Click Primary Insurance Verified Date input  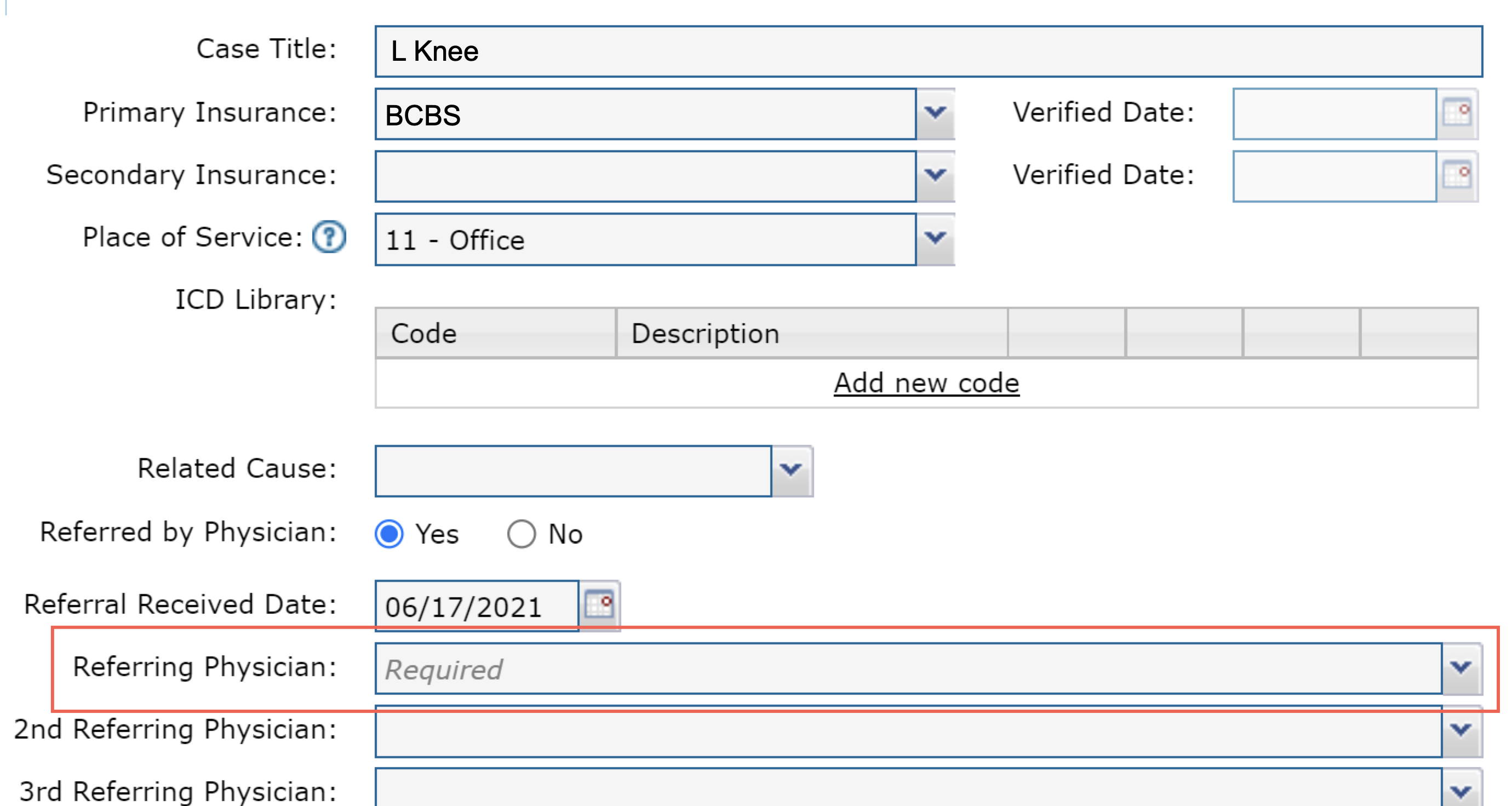tap(1333, 113)
